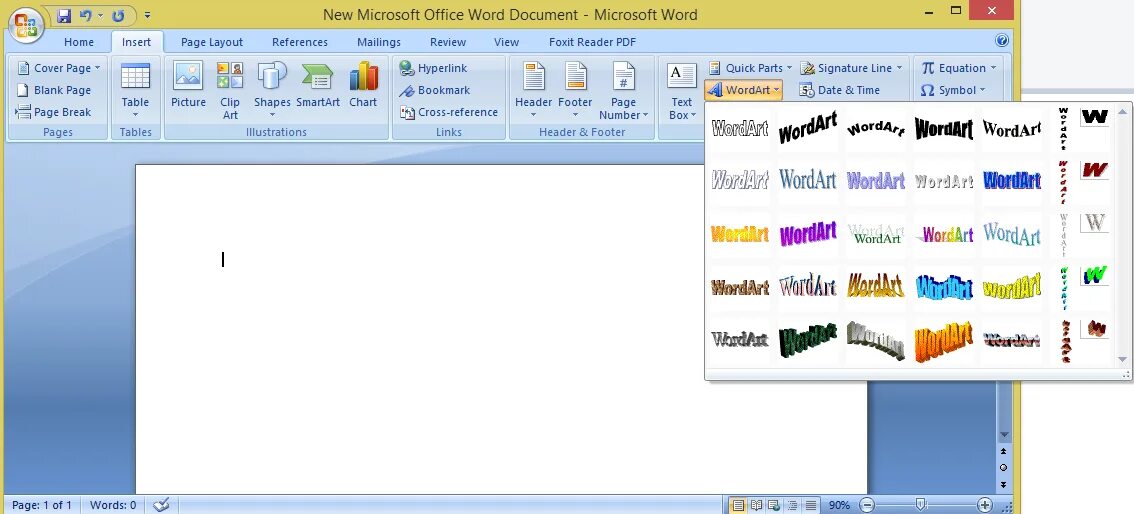Open Word Help with the question mark icon
Image resolution: width=1134 pixels, height=514 pixels.
[x=1002, y=40]
